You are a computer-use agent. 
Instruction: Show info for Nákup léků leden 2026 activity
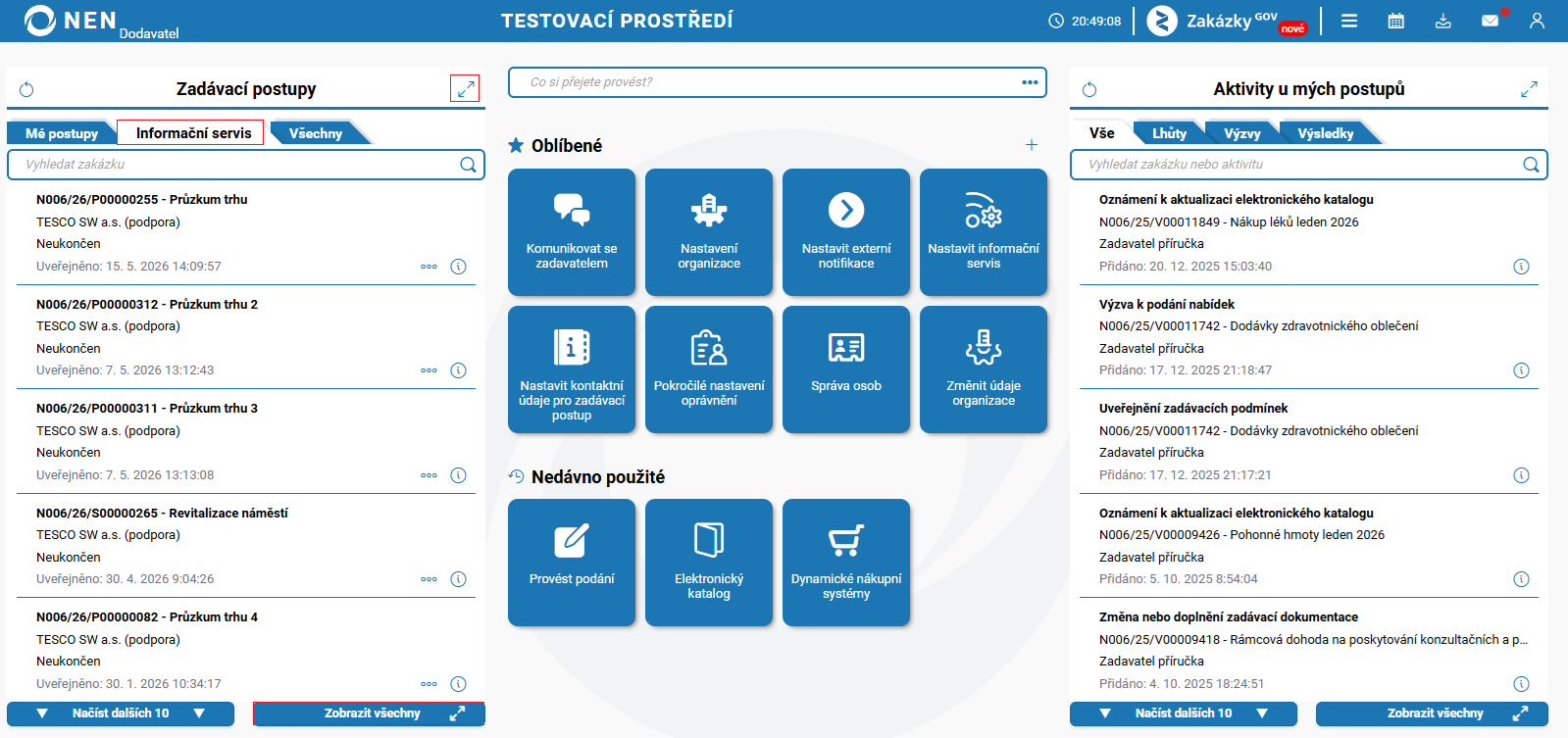coord(1521,267)
